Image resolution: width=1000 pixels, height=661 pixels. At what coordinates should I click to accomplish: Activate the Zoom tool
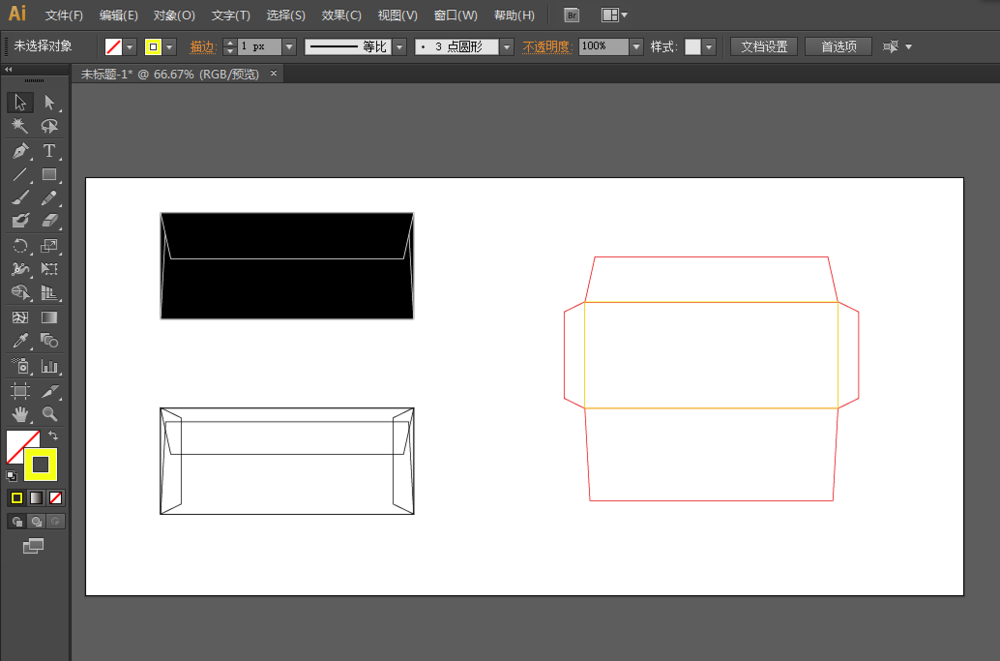(49, 414)
